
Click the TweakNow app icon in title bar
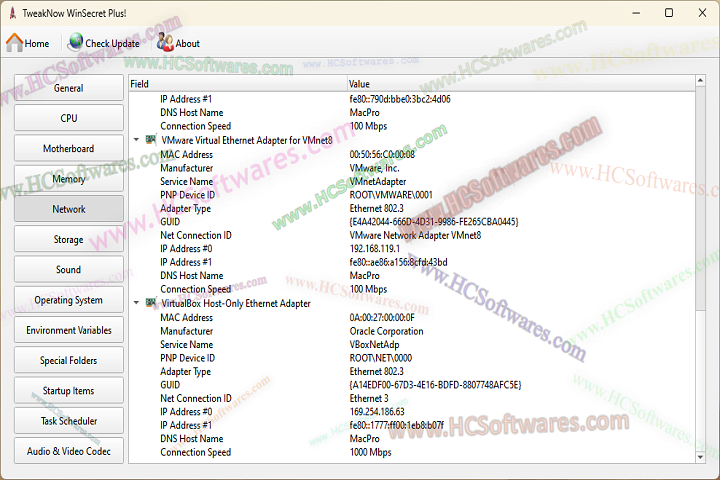coord(12,13)
